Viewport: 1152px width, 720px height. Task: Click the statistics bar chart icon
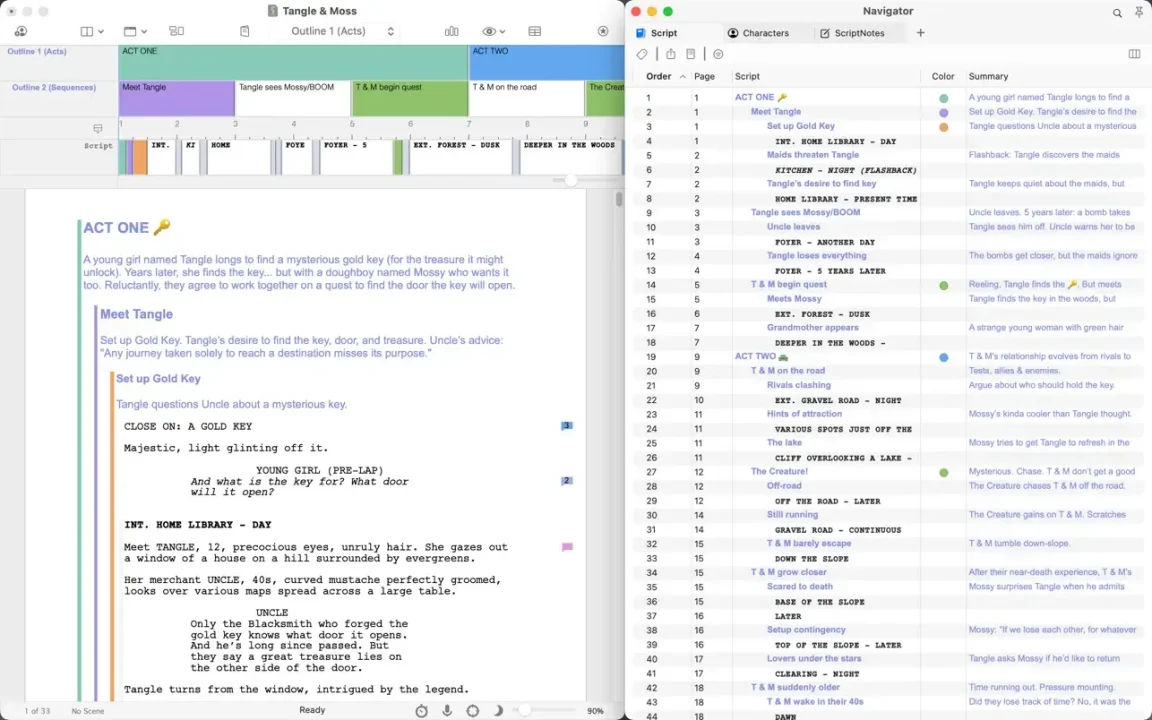pos(452,32)
